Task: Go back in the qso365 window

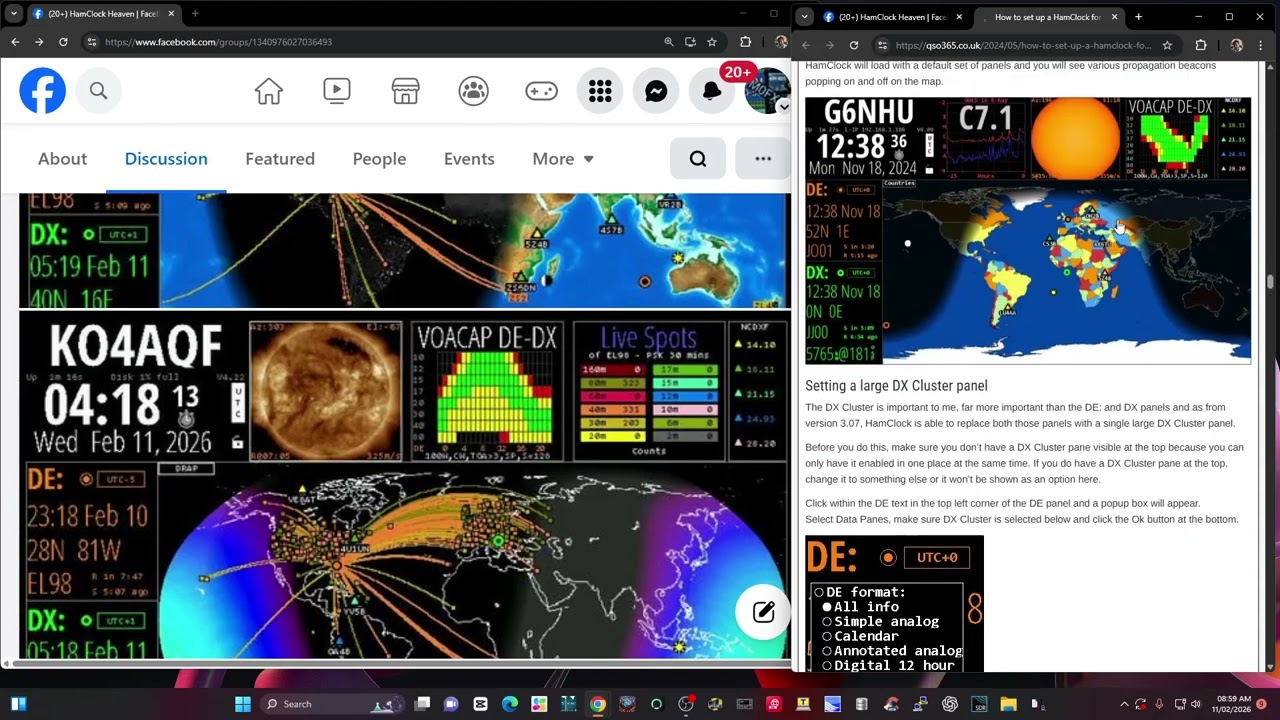Action: click(806, 45)
